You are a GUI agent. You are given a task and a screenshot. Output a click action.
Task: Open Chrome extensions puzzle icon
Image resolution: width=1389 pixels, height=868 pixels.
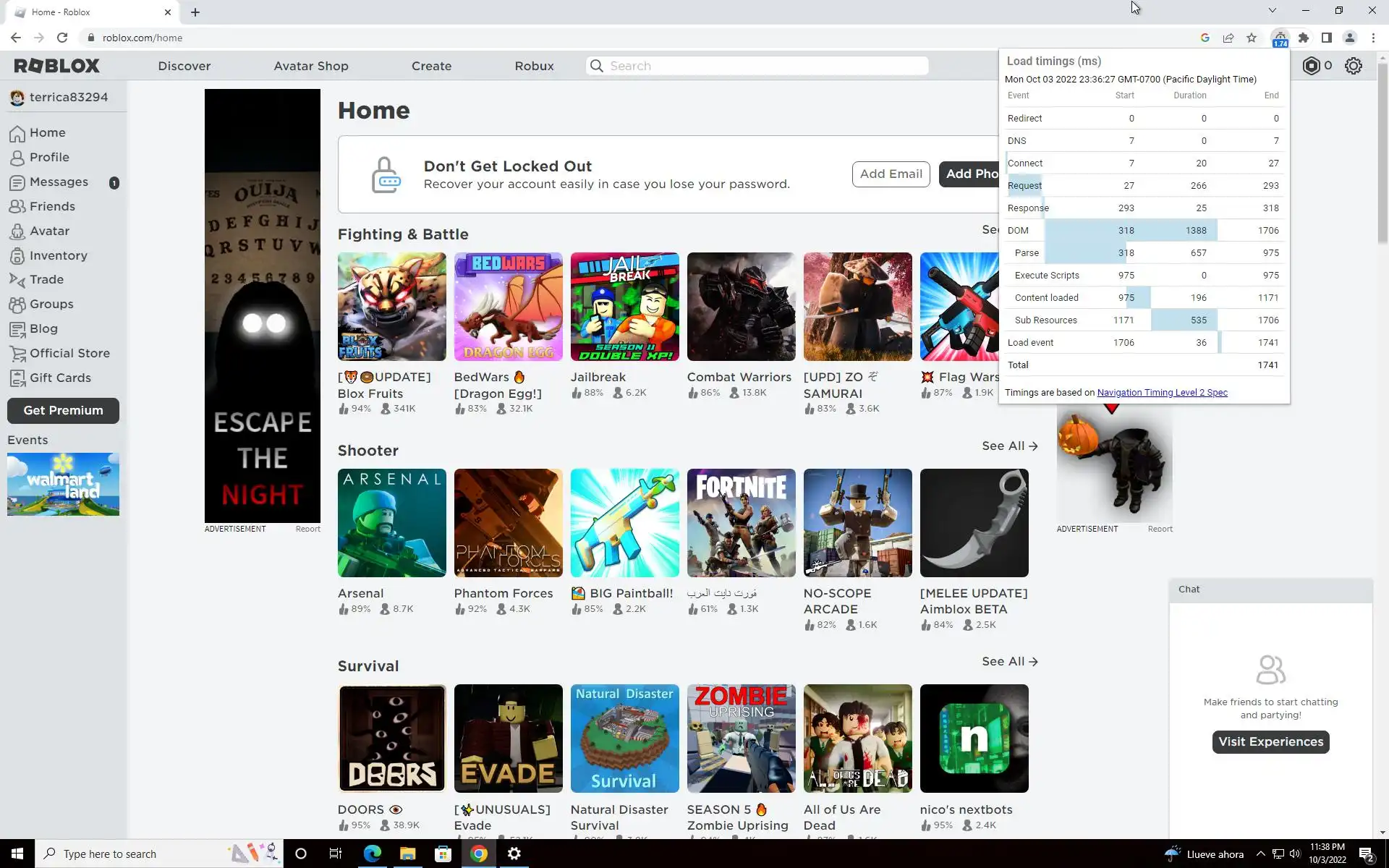pyautogui.click(x=1304, y=38)
